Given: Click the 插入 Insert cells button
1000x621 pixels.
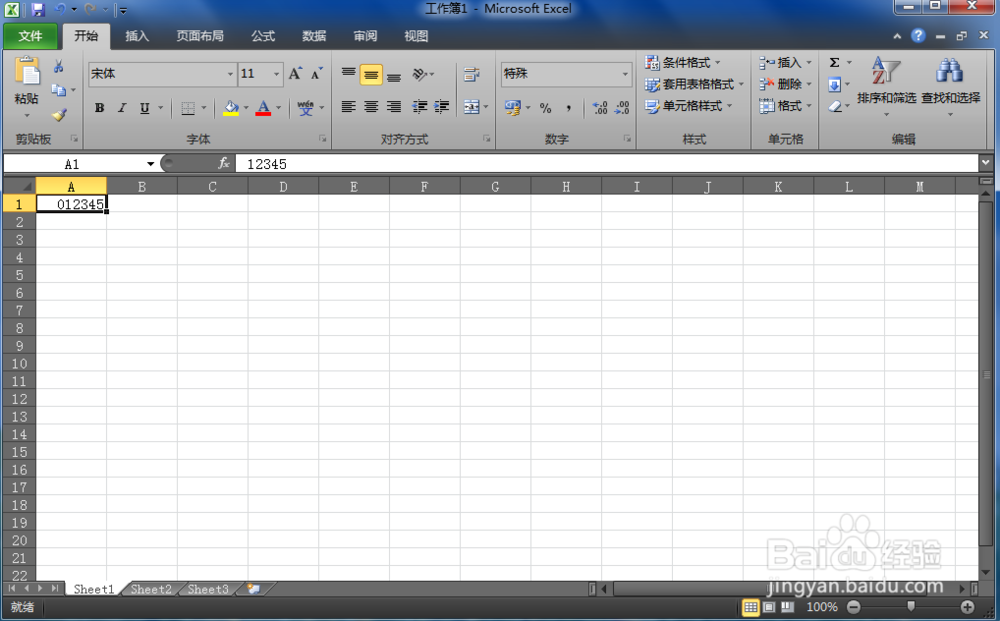Looking at the screenshot, I should click(x=785, y=62).
